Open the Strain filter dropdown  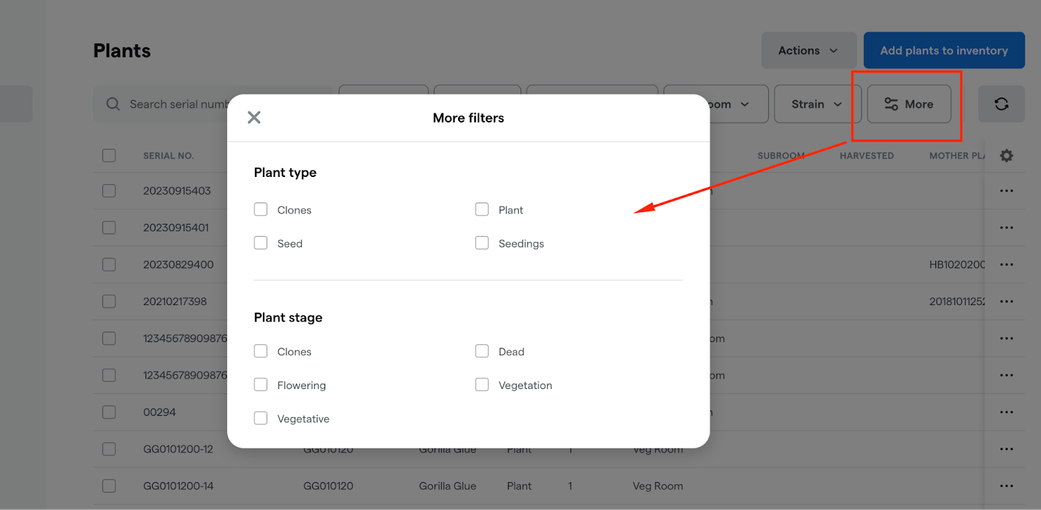(x=817, y=104)
